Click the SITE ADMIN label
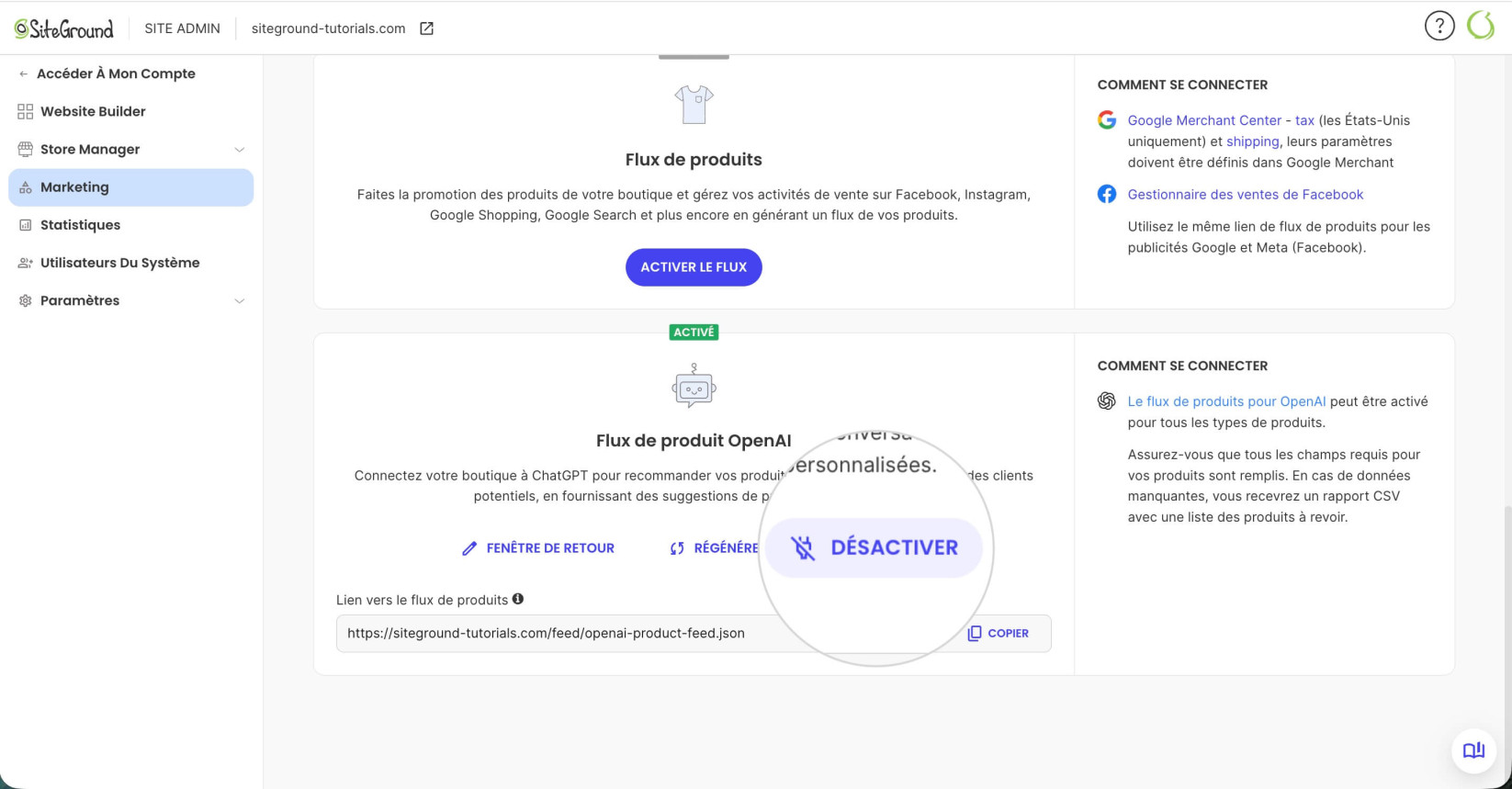Image resolution: width=1512 pixels, height=789 pixels. pyautogui.click(x=182, y=28)
